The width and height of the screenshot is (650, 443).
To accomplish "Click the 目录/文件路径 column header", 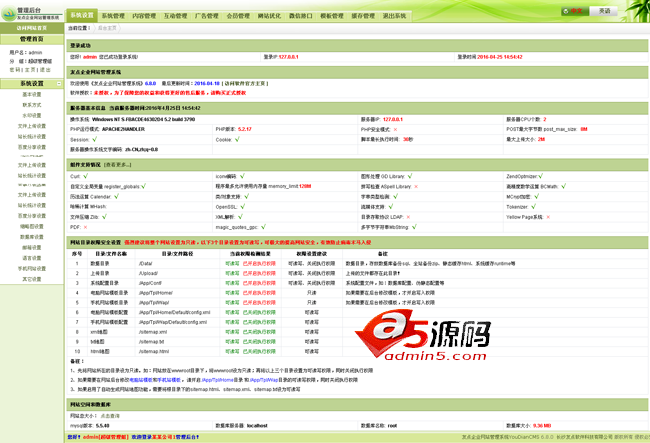I will [177, 254].
